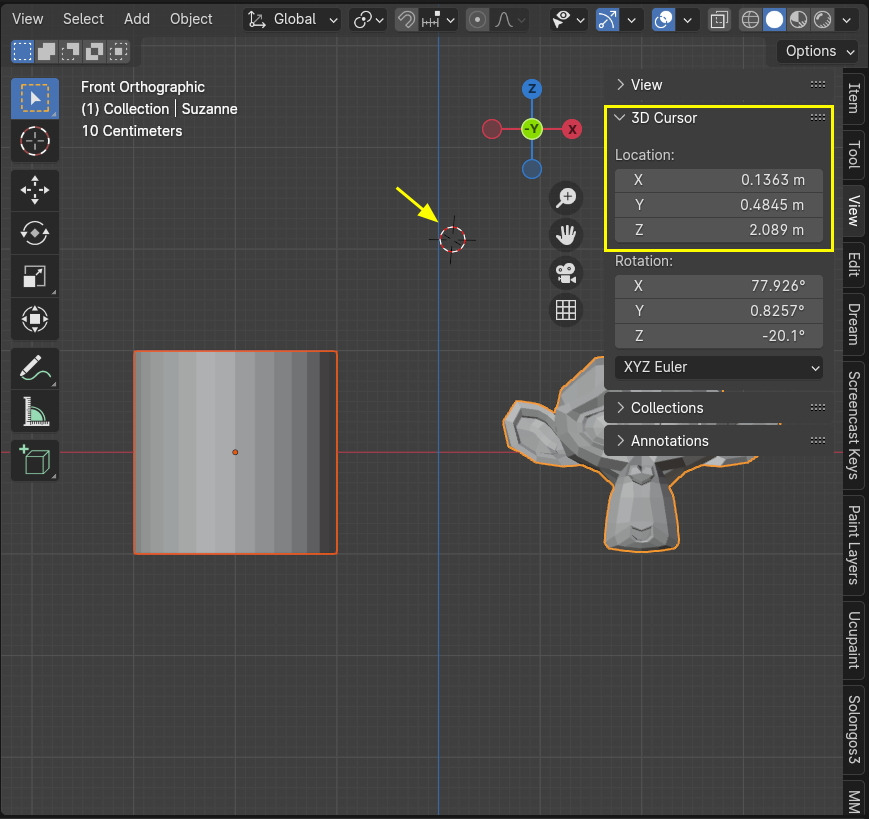Switch to the Edit sidebar tab
Viewport: 869px width, 819px height.
[x=854, y=264]
